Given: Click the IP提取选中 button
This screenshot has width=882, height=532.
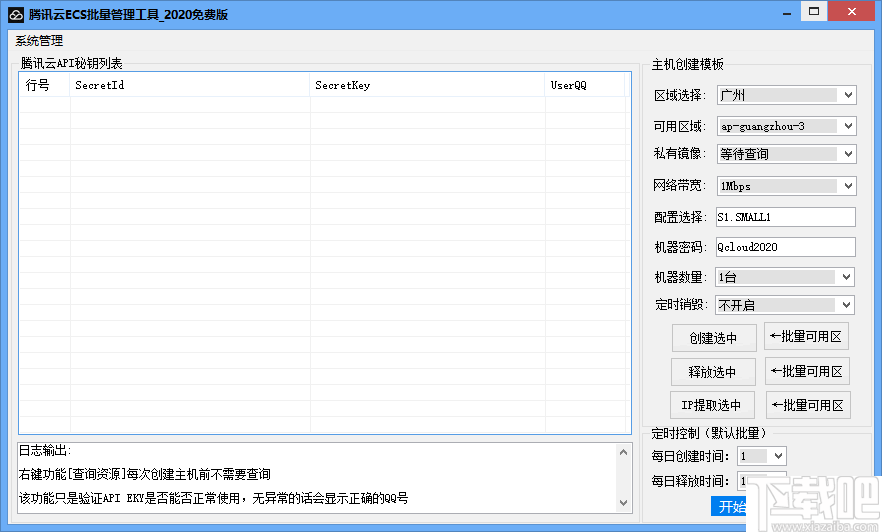Looking at the screenshot, I should pyautogui.click(x=712, y=405).
